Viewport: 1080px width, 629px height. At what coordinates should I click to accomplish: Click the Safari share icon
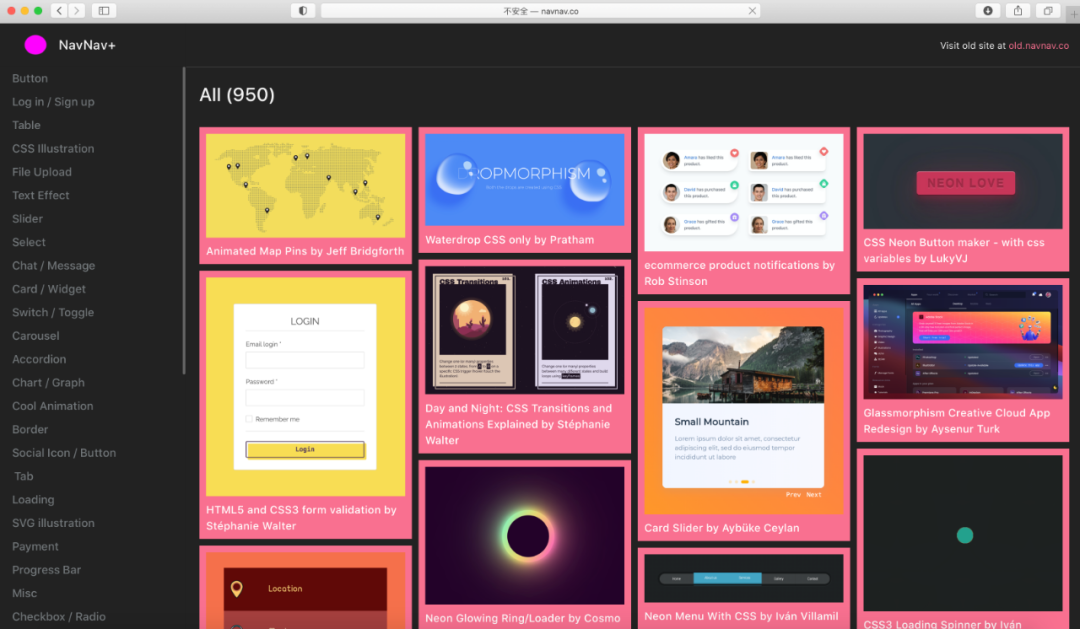[x=1018, y=11]
